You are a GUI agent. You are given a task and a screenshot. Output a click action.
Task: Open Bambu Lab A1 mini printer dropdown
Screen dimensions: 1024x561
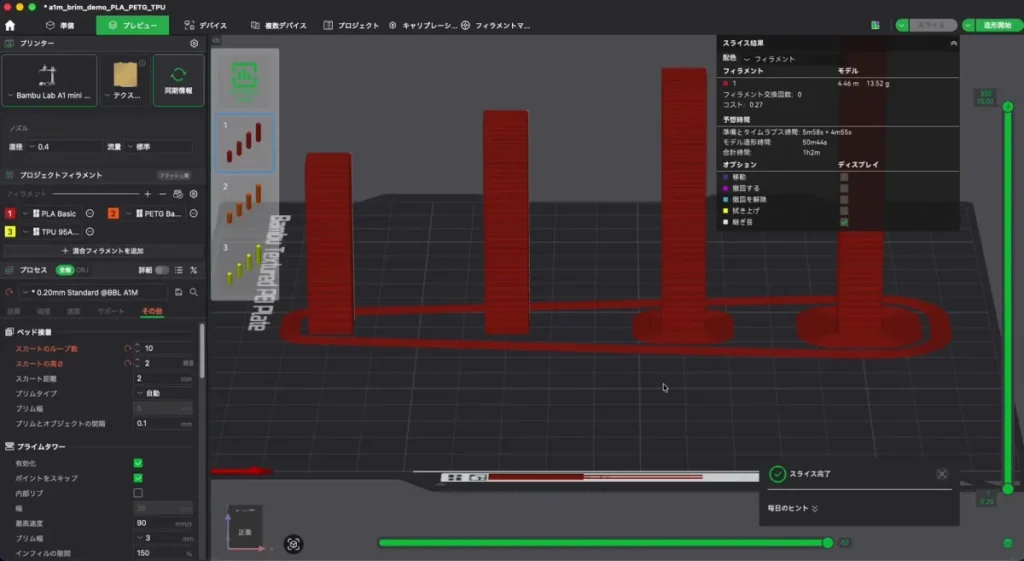pyautogui.click(x=50, y=80)
